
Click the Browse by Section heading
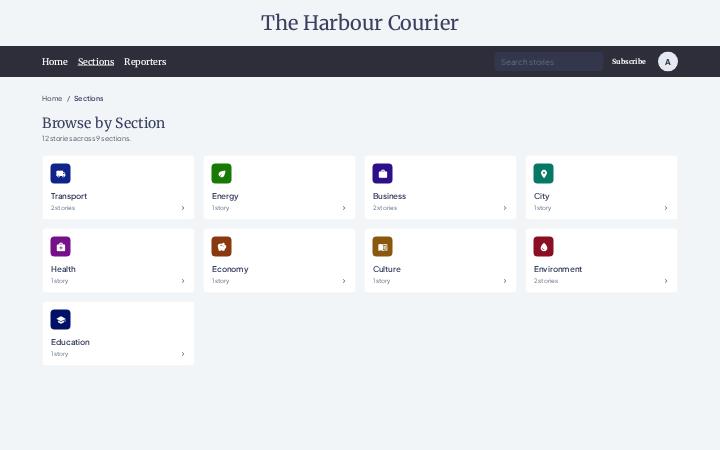pos(103,123)
